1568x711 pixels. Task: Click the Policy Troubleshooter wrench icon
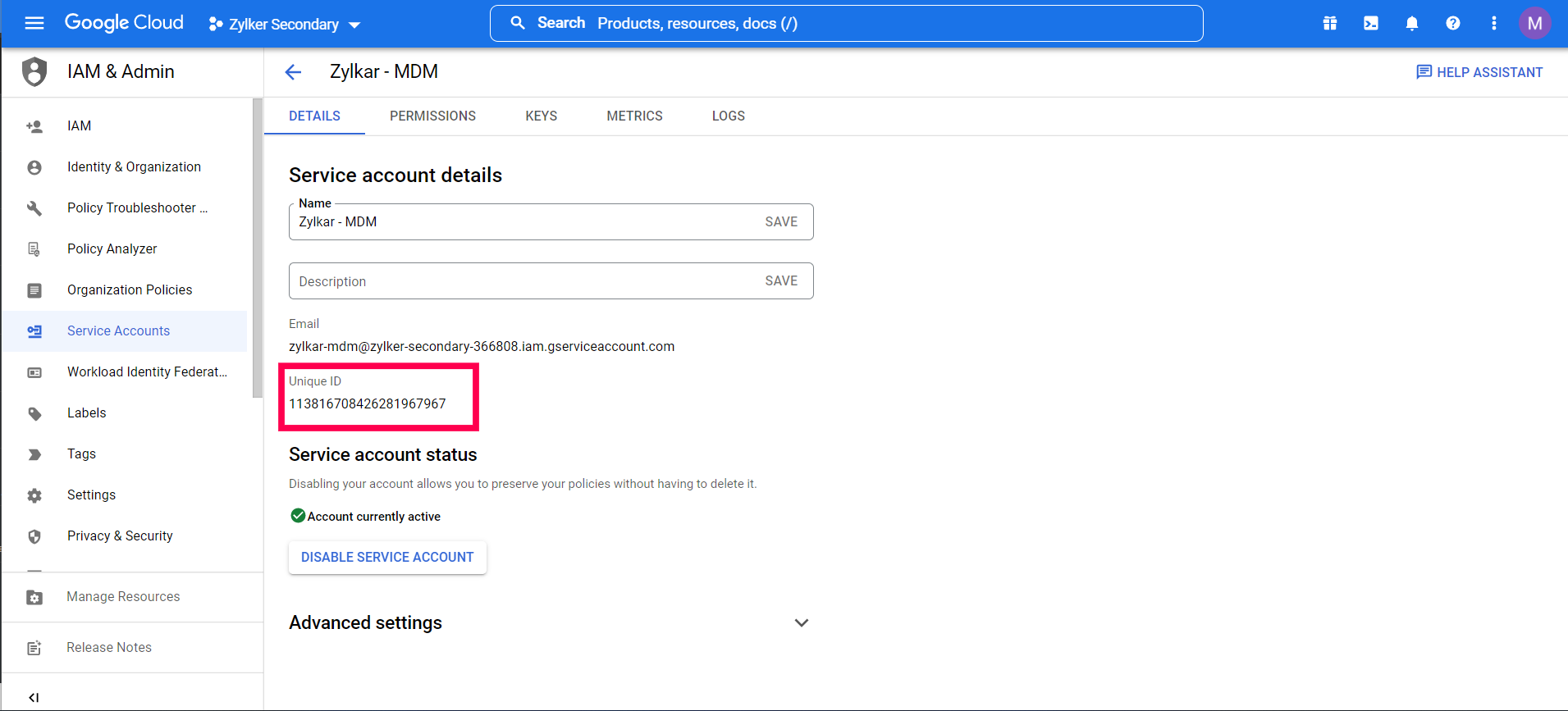tap(34, 208)
